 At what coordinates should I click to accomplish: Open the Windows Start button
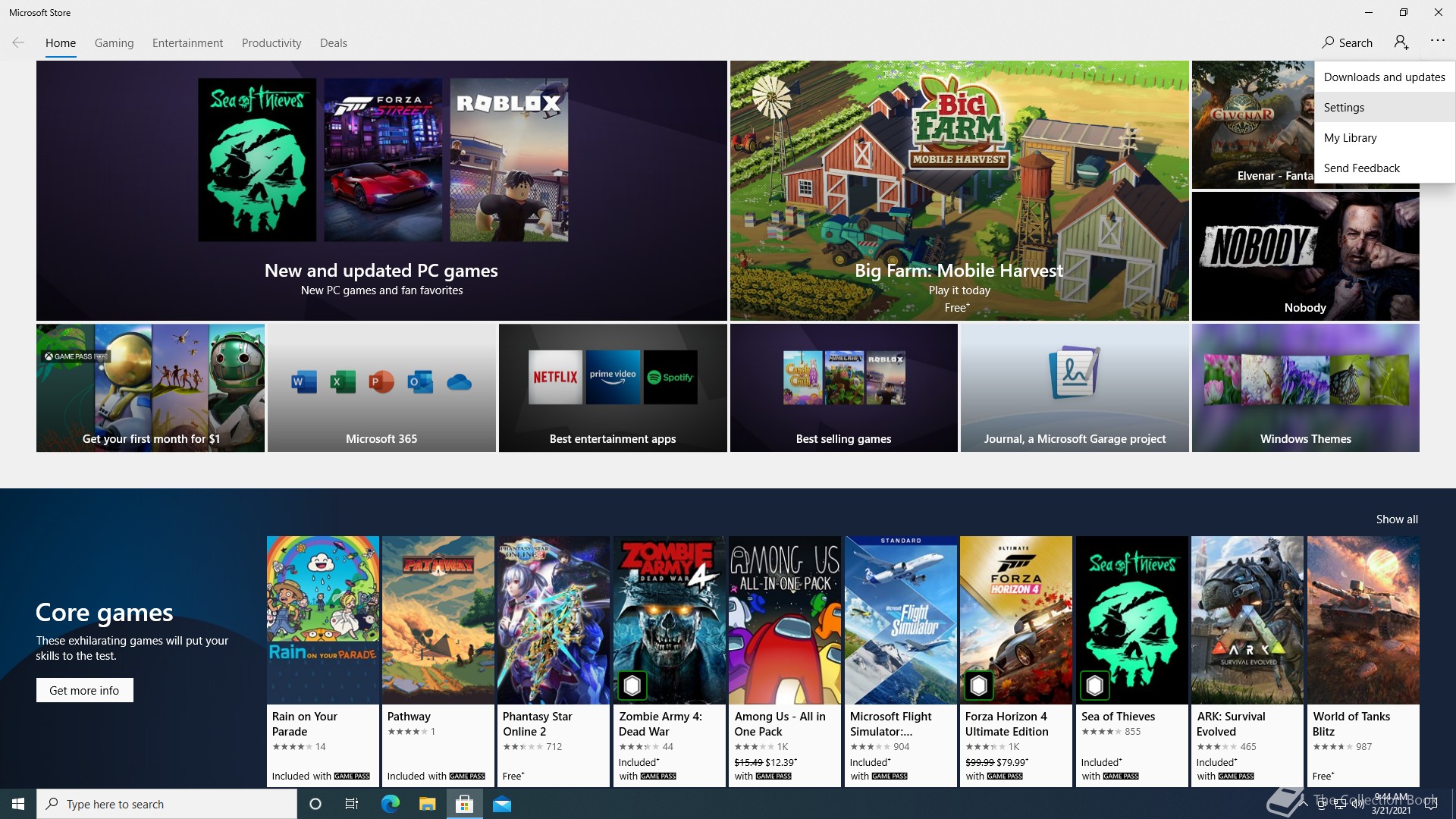point(18,804)
